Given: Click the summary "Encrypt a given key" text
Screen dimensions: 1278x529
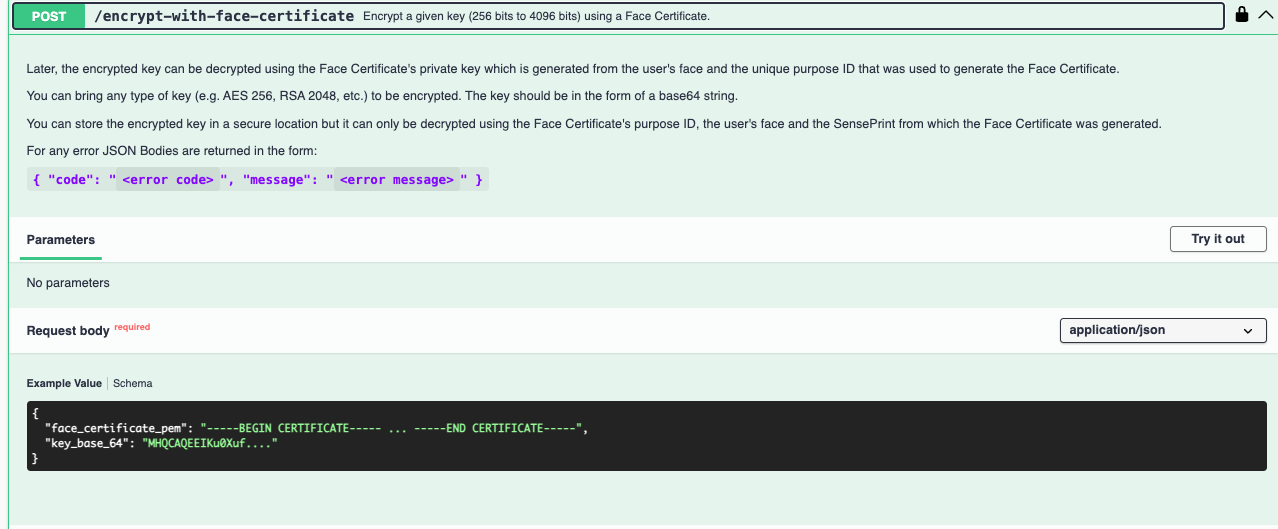Looking at the screenshot, I should [x=536, y=17].
